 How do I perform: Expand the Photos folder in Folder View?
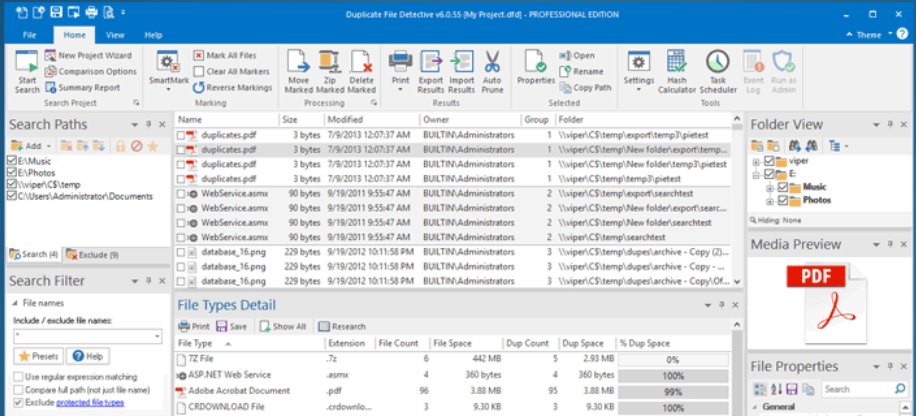coord(771,201)
